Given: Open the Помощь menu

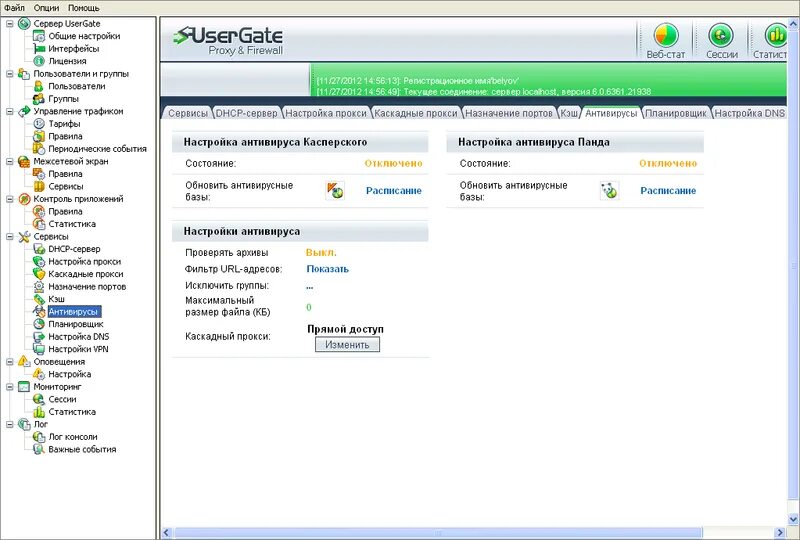Looking at the screenshot, I should tap(84, 8).
